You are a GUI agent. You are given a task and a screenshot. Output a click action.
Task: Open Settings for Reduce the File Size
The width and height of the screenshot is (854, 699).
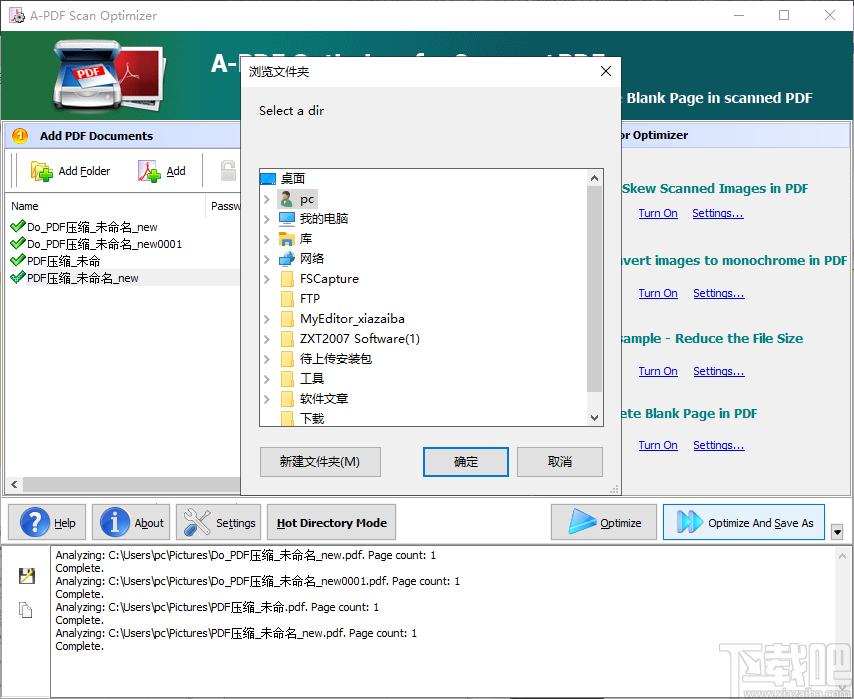point(718,371)
